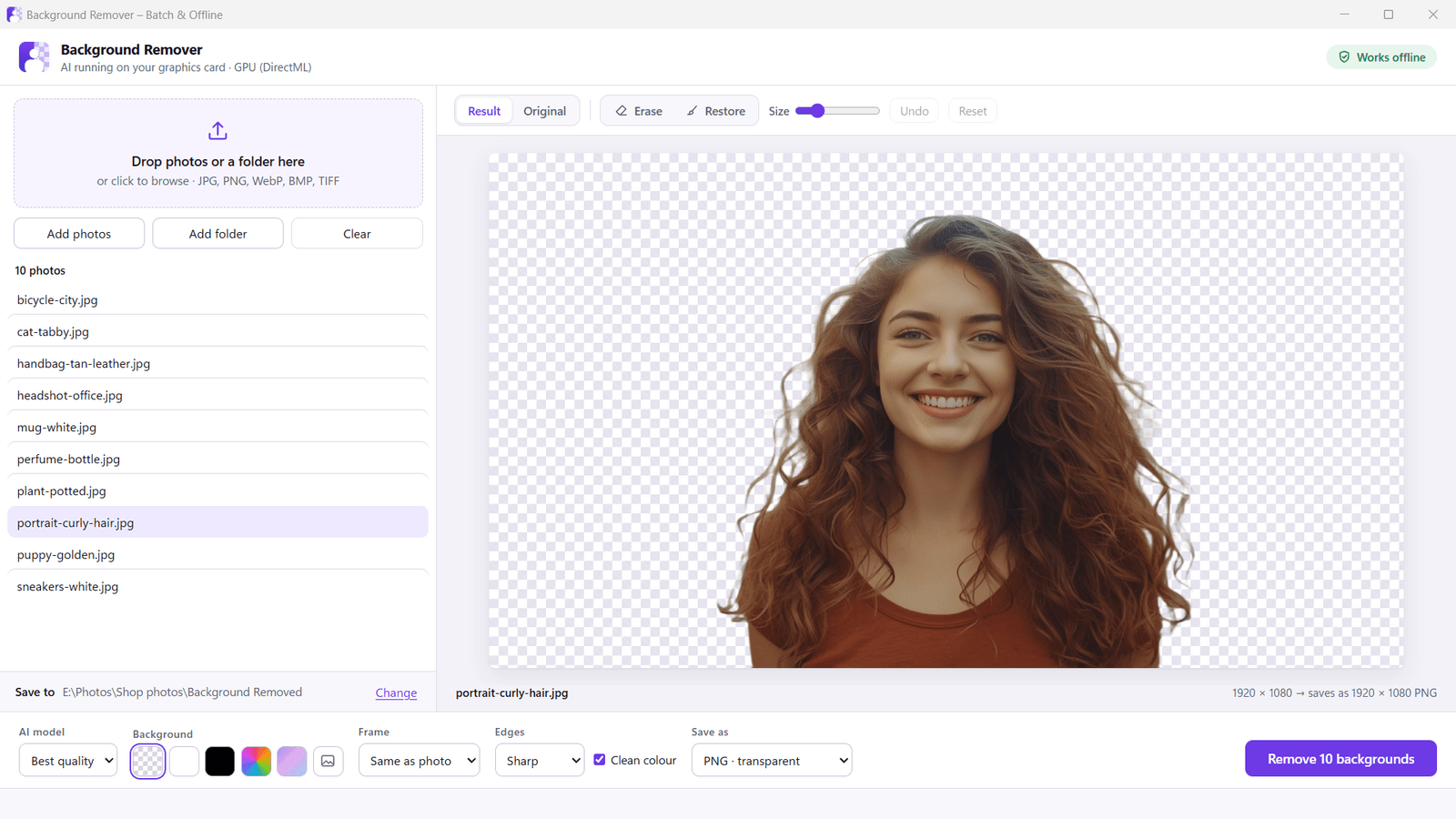Click the save path E:\Photos\Shop photos text

click(x=182, y=693)
